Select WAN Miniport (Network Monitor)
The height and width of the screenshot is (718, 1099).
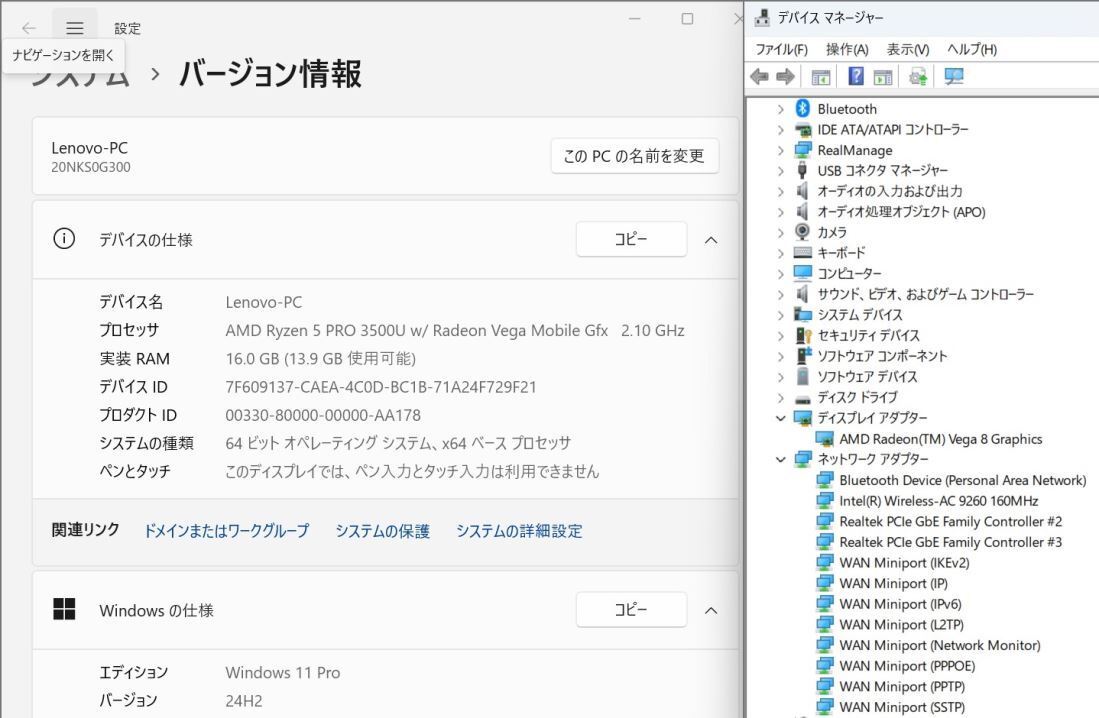pos(940,645)
